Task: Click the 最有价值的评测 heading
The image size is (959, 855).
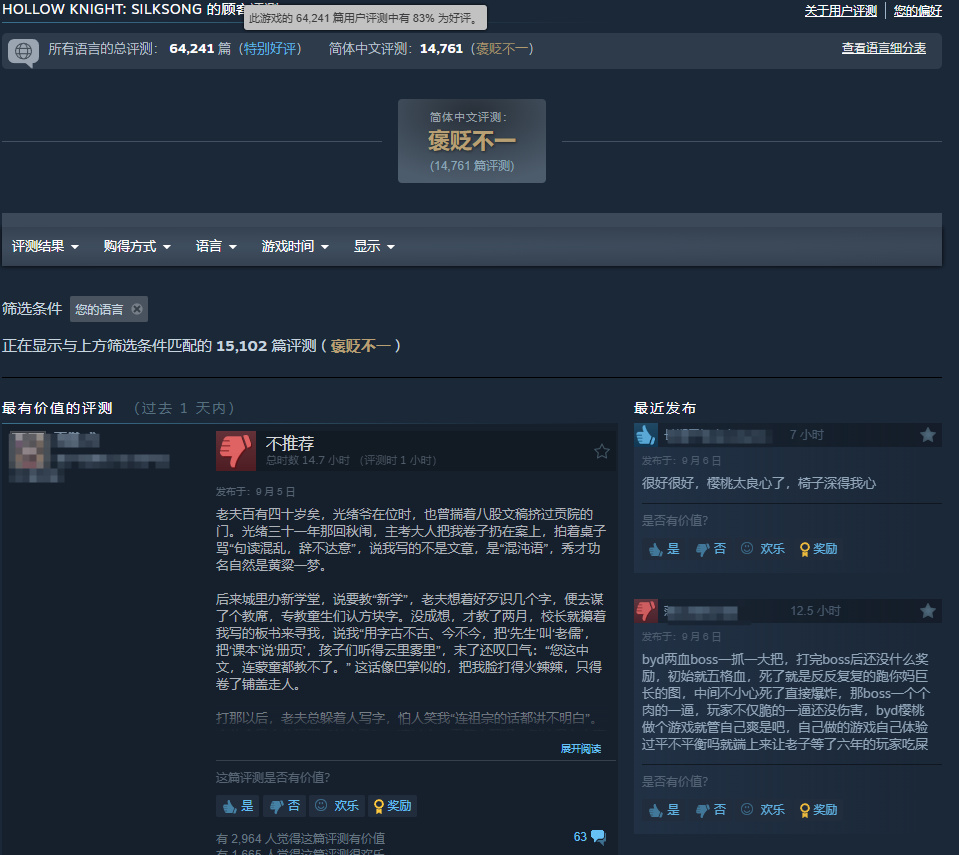Action: (x=57, y=408)
